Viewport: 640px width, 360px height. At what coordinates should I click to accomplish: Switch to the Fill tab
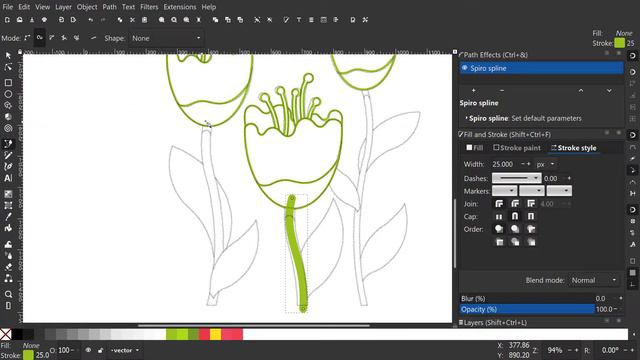click(475, 148)
